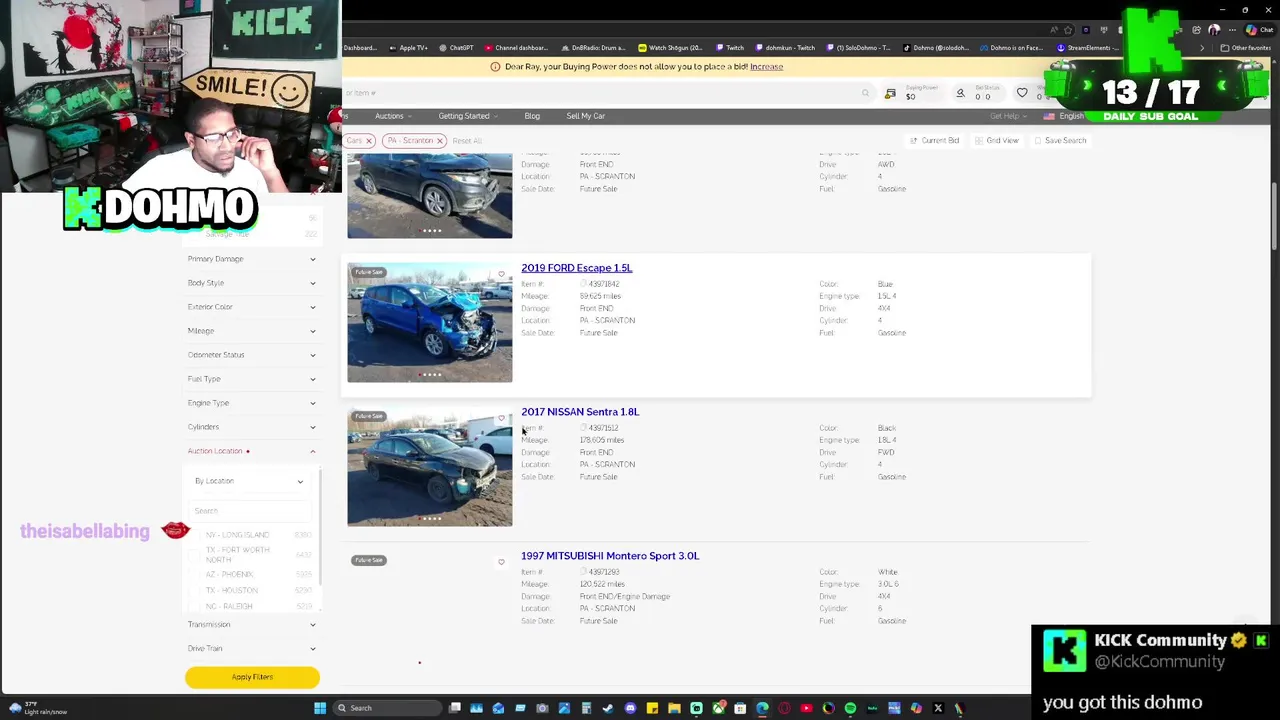Viewport: 1280px width, 720px height.
Task: Favorite the 1997 Mitsubishi Montero listing heart
Action: coord(501,562)
